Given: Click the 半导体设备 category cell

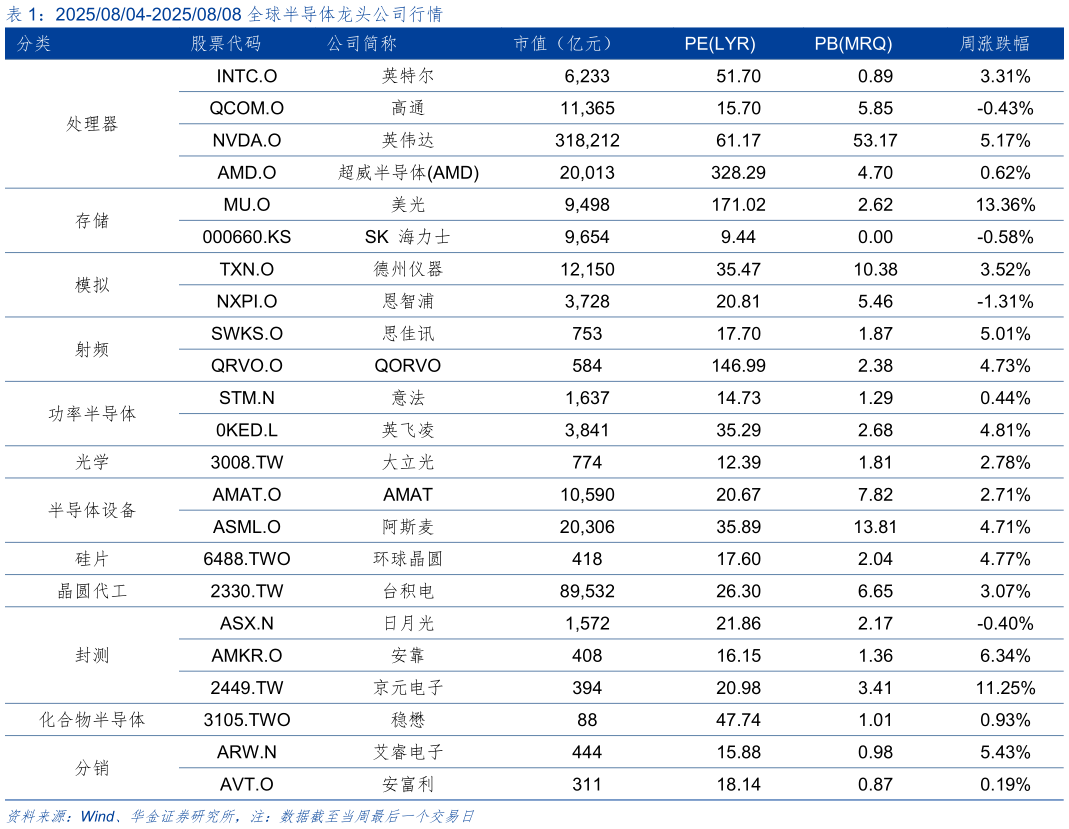Looking at the screenshot, I should pyautogui.click(x=92, y=511).
